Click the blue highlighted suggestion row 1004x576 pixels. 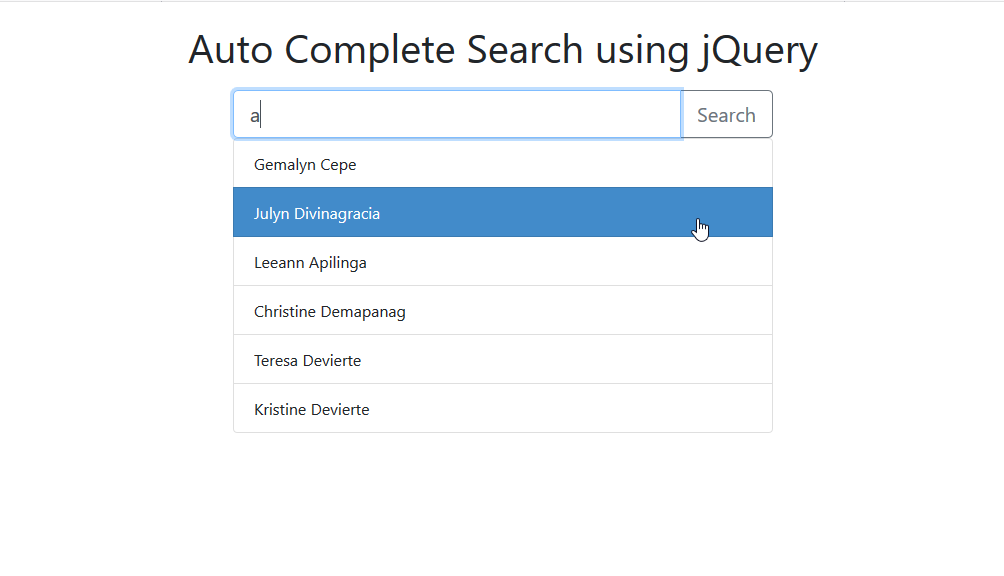click(x=503, y=212)
